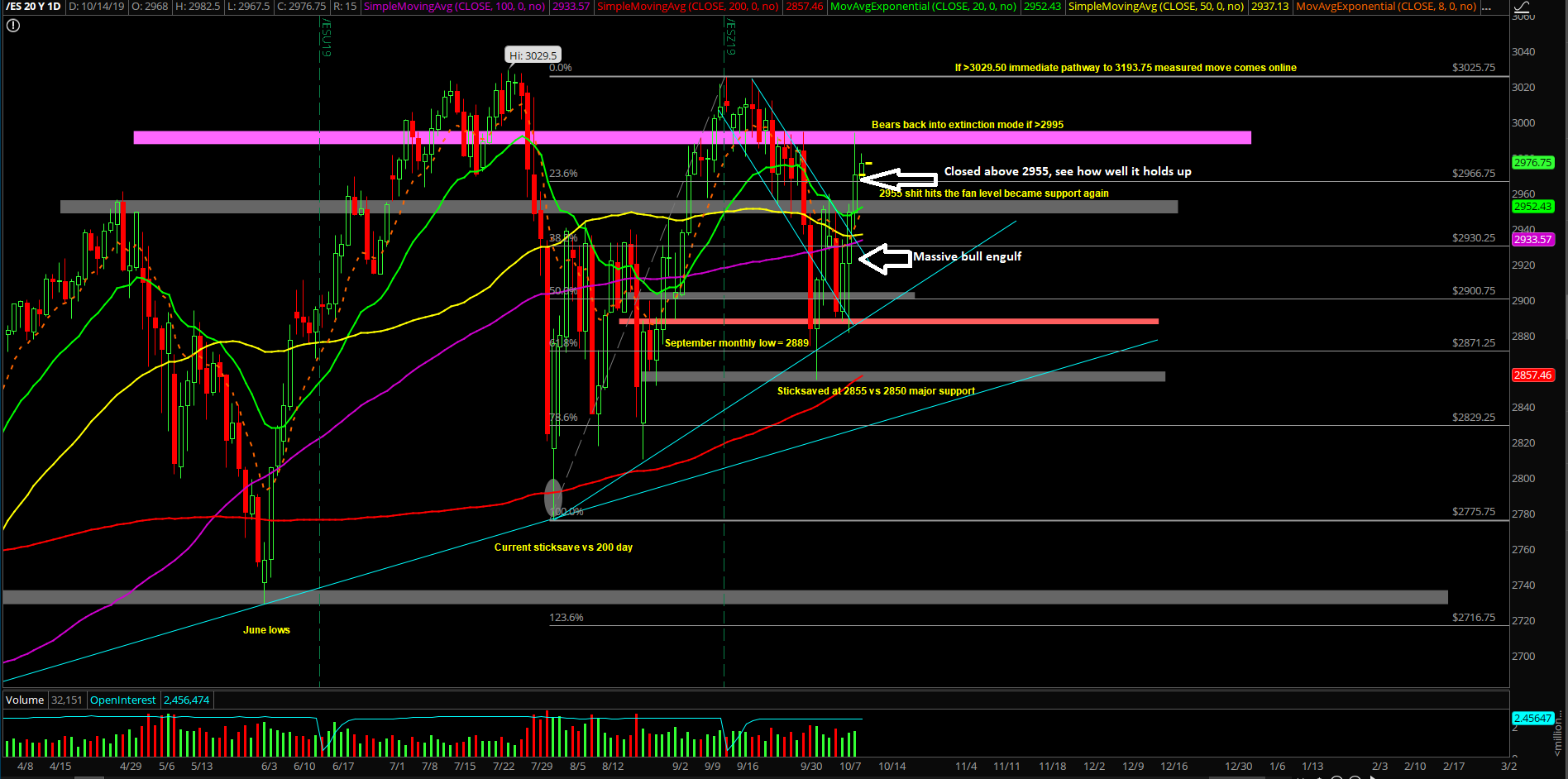Viewport: 1568px width, 779px height.
Task: Expand hidden study labels via ellipsis
Action: [x=1487, y=7]
